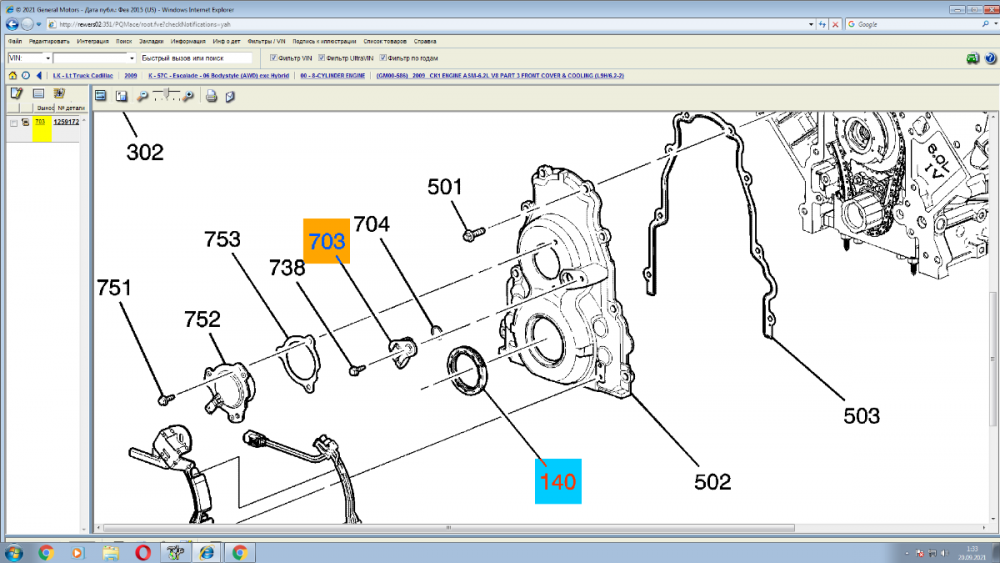Click the notepad edit icon in left panel
Screen dimensions: 1000x563
[x=16, y=94]
